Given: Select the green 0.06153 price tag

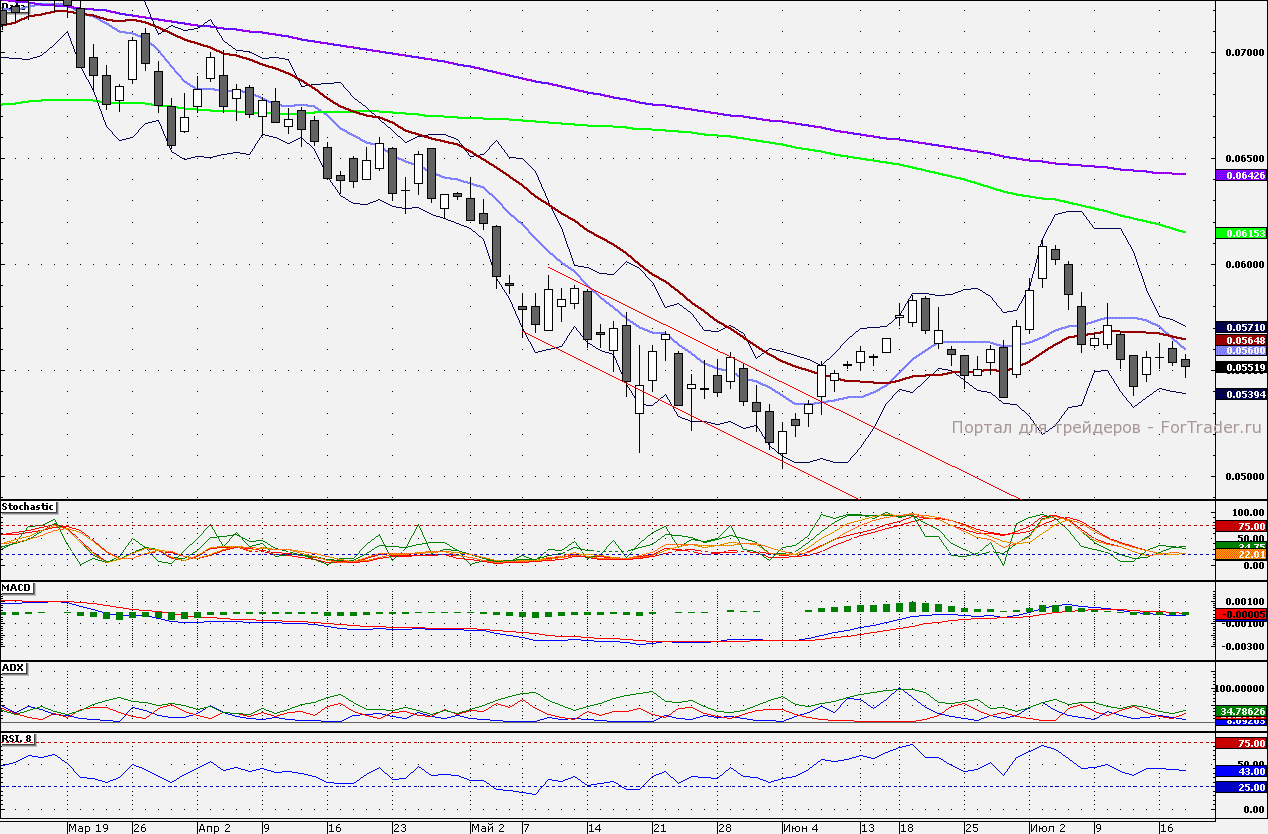Looking at the screenshot, I should pos(1240,233).
